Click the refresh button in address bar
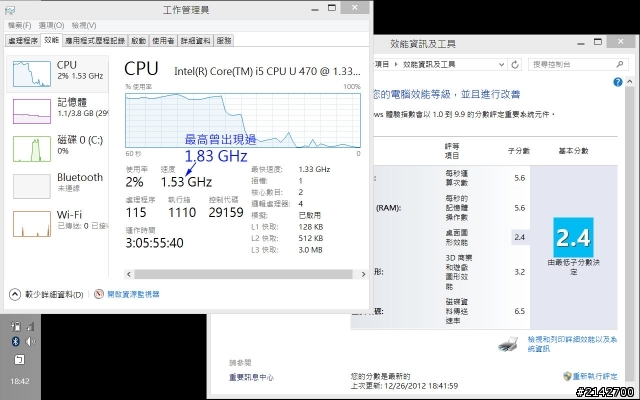The image size is (640, 400). coord(515,64)
